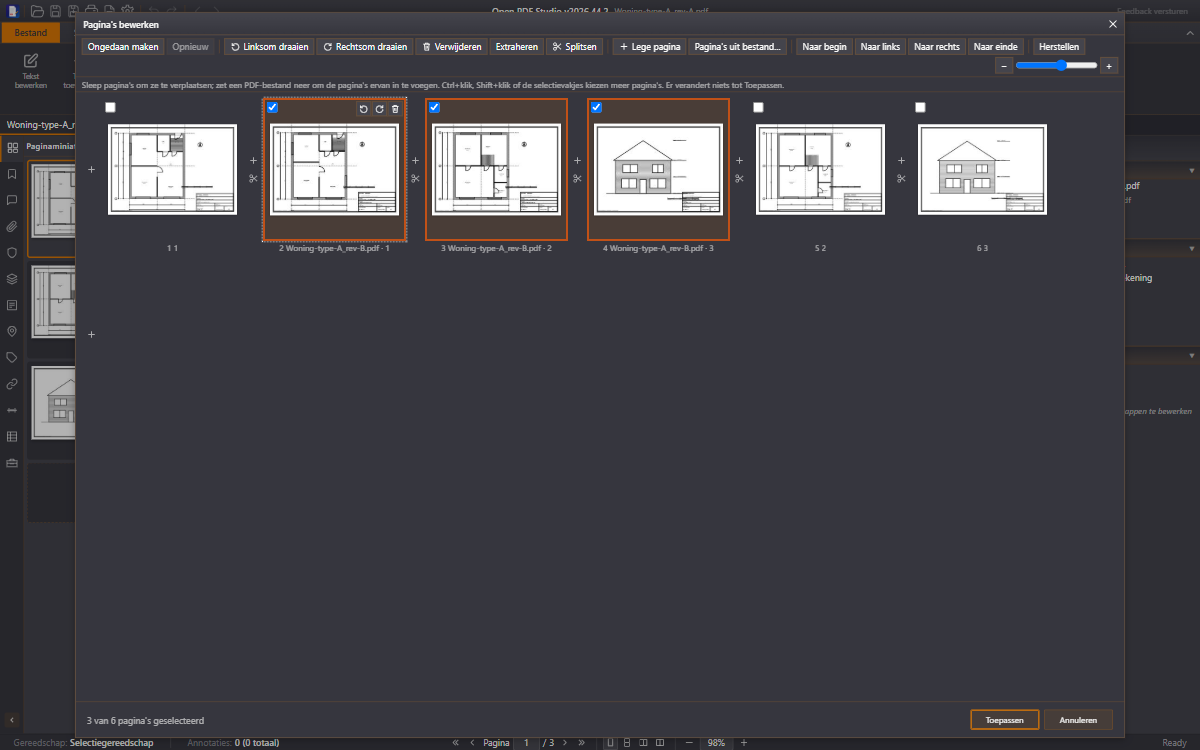1200x750 pixels.
Task: Open the Comments sidebar panel
Action: pos(12,200)
